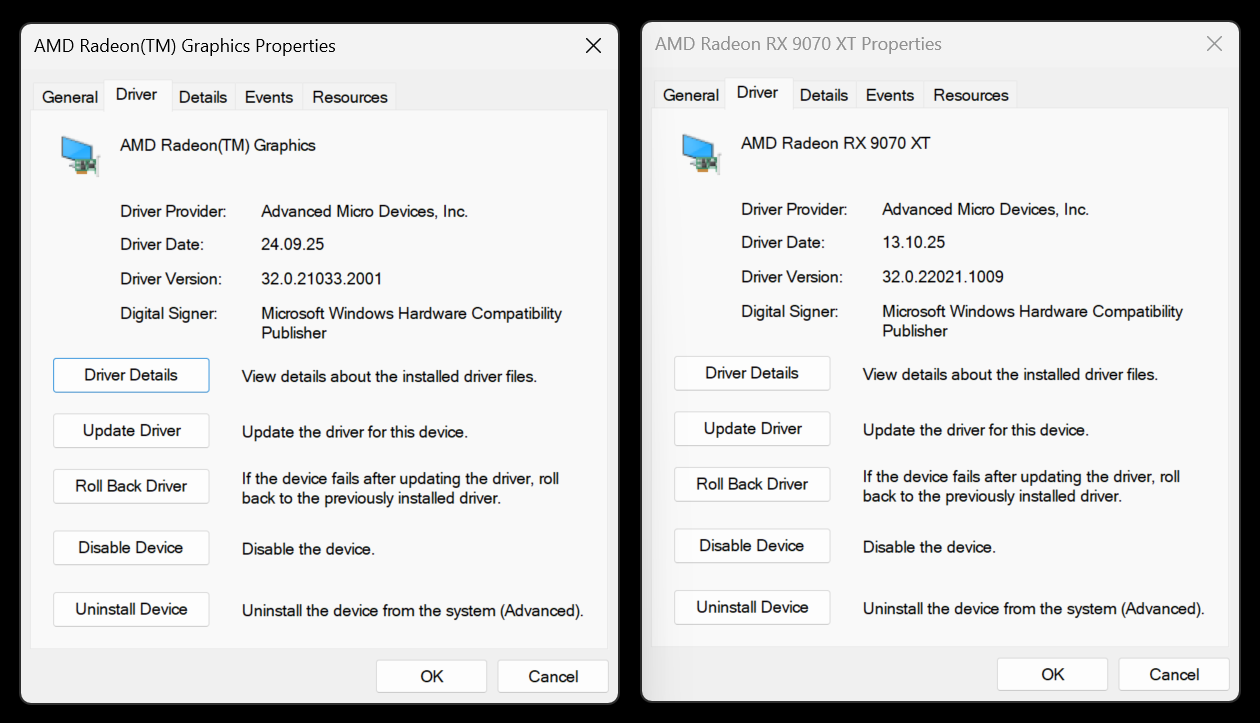Screen dimensions: 1260x723
Task: Cancel the Radeon(TM) Graphics Properties dialog
Action: [553, 676]
